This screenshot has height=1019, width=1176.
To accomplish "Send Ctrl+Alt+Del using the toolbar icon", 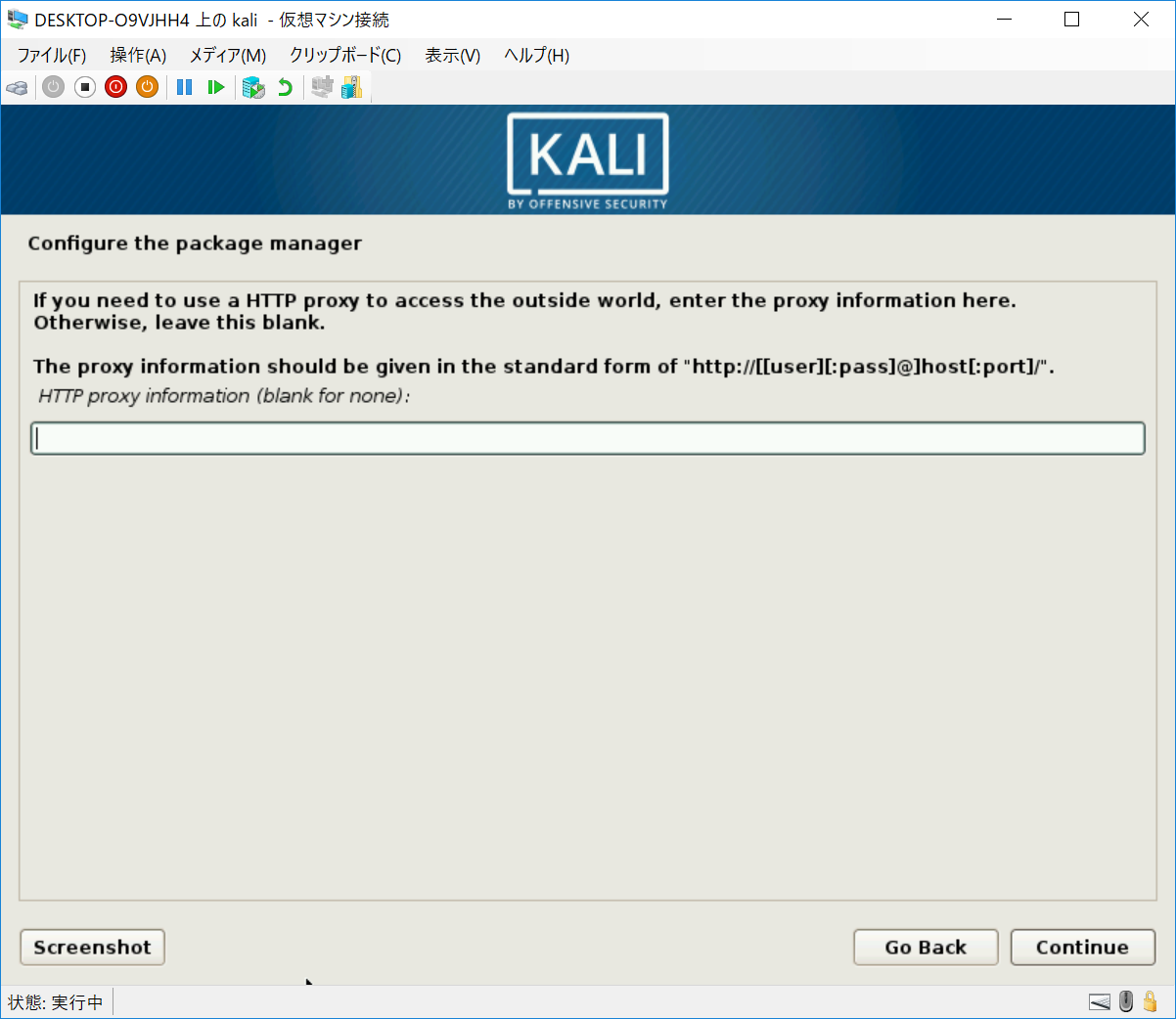I will coord(17,88).
